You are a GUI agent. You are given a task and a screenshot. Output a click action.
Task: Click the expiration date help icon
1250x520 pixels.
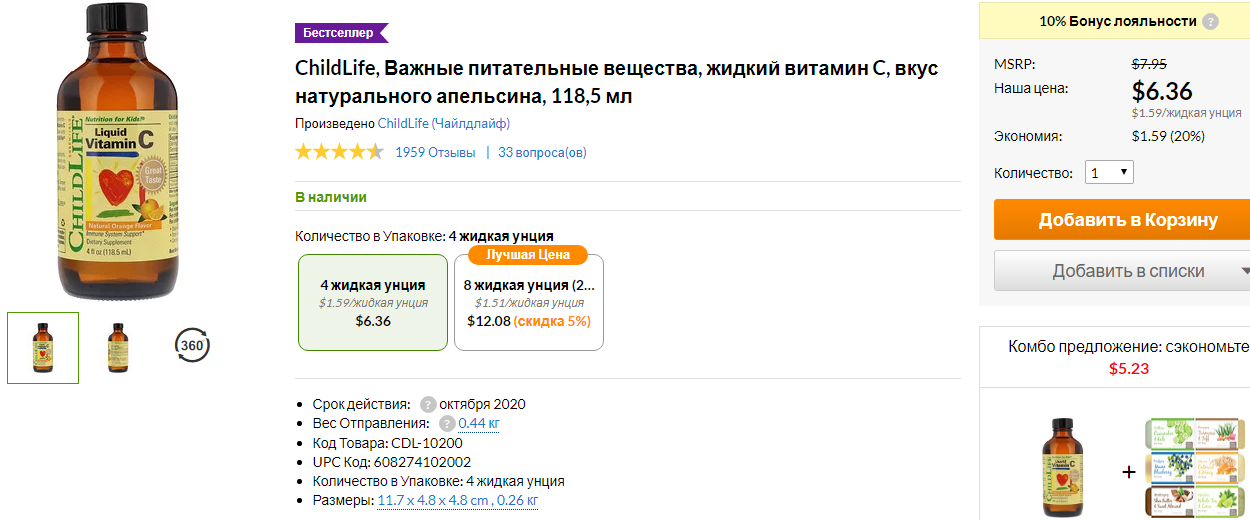coord(428,405)
